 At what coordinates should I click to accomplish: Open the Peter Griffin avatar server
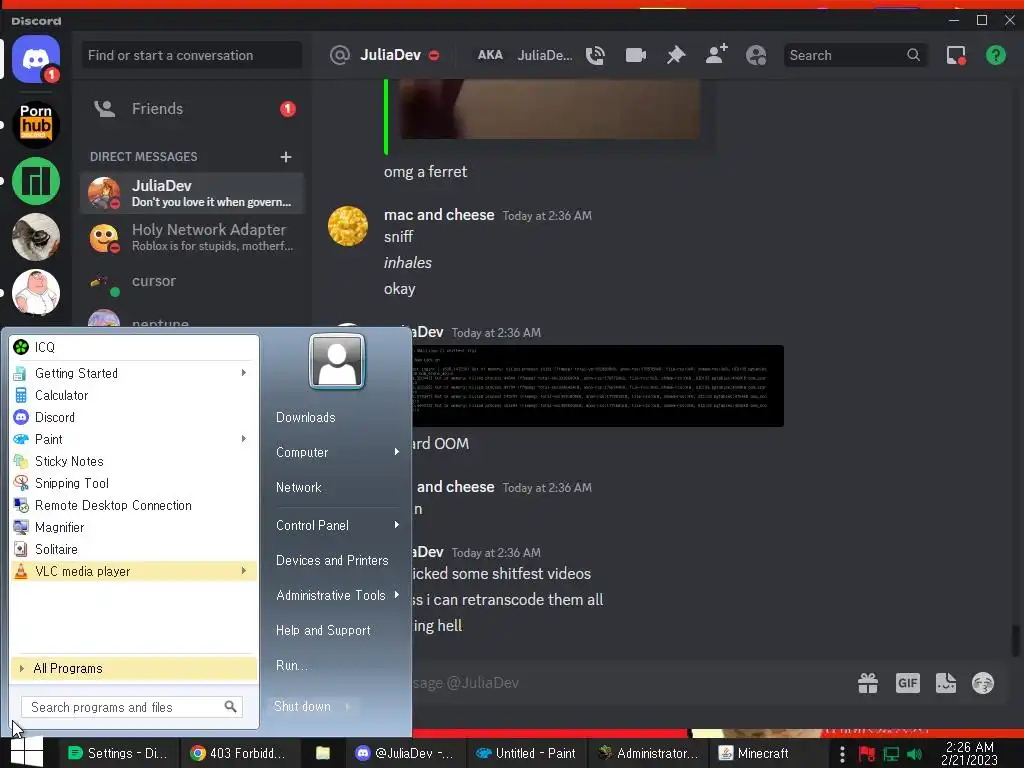tap(36, 292)
